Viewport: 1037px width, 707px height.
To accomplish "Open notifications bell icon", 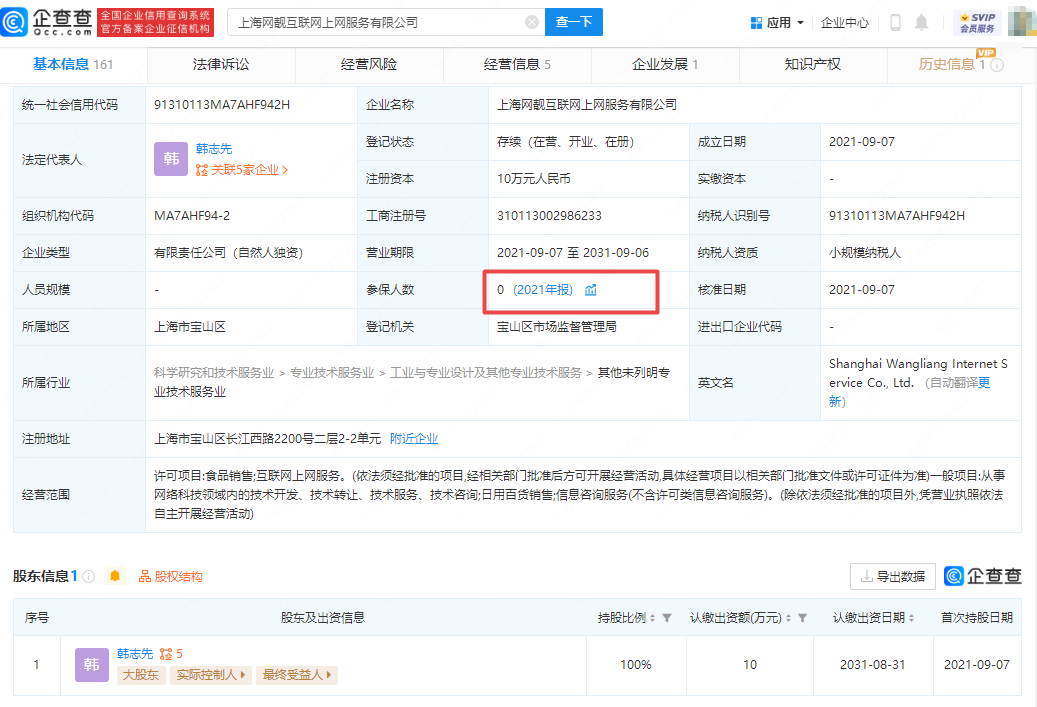I will coord(921,22).
